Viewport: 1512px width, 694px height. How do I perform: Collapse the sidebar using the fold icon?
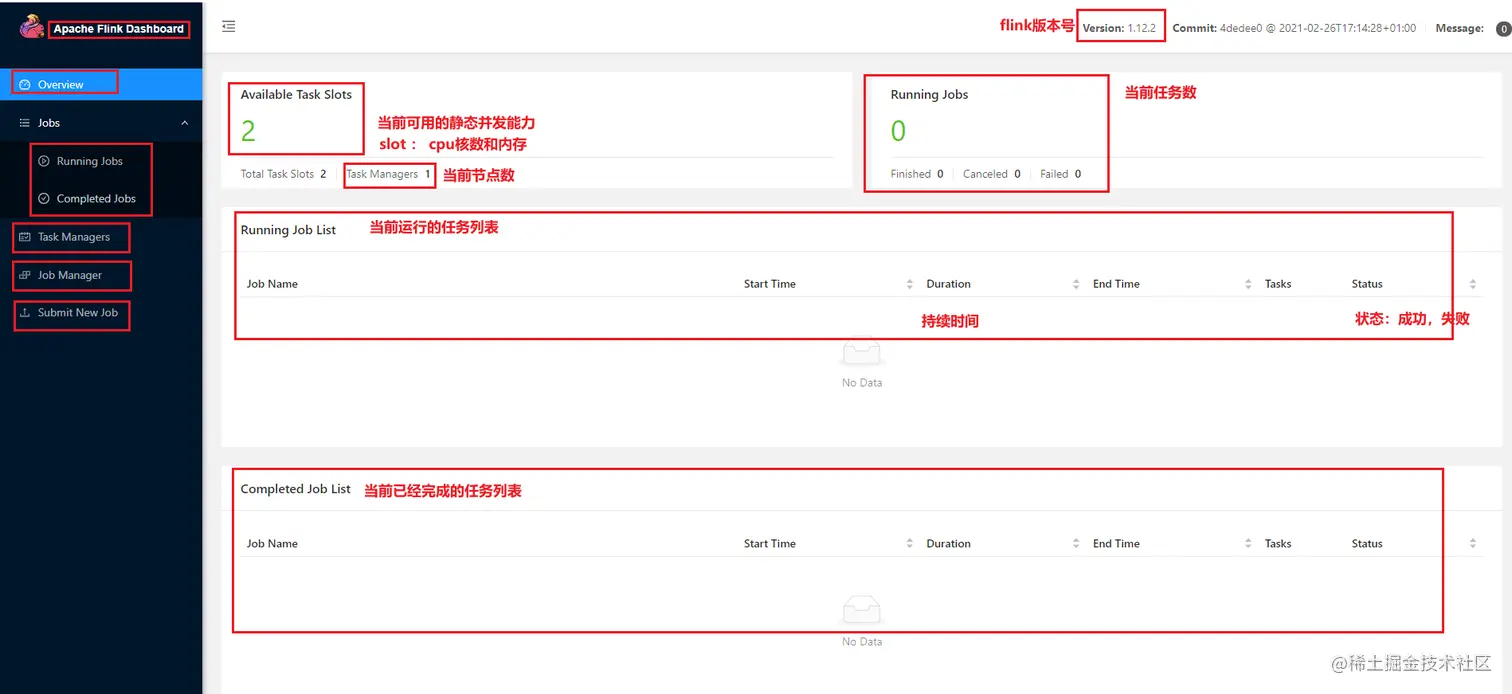(229, 27)
